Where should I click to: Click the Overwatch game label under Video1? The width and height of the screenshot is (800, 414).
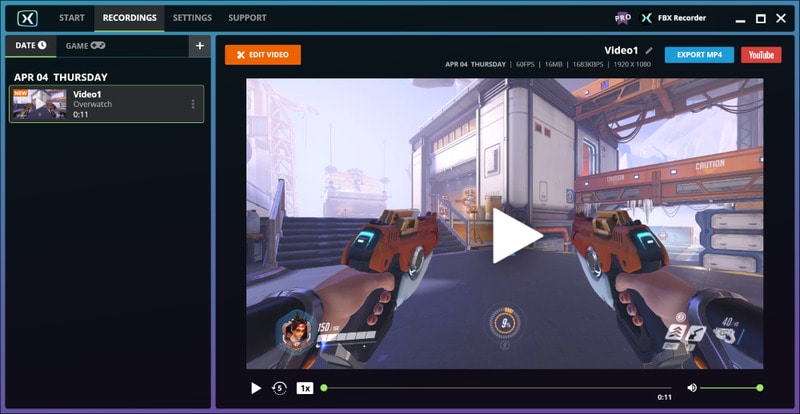pos(92,104)
